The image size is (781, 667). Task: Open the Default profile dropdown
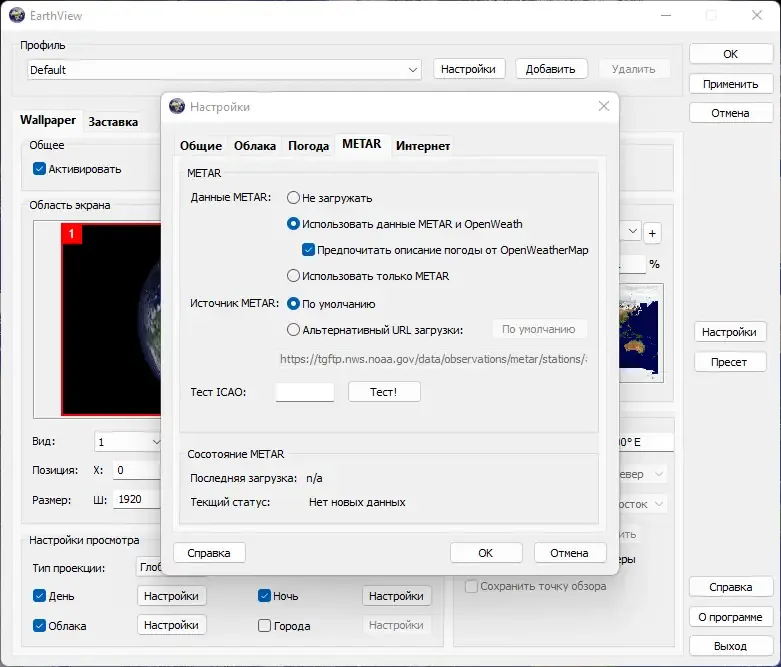pos(224,70)
